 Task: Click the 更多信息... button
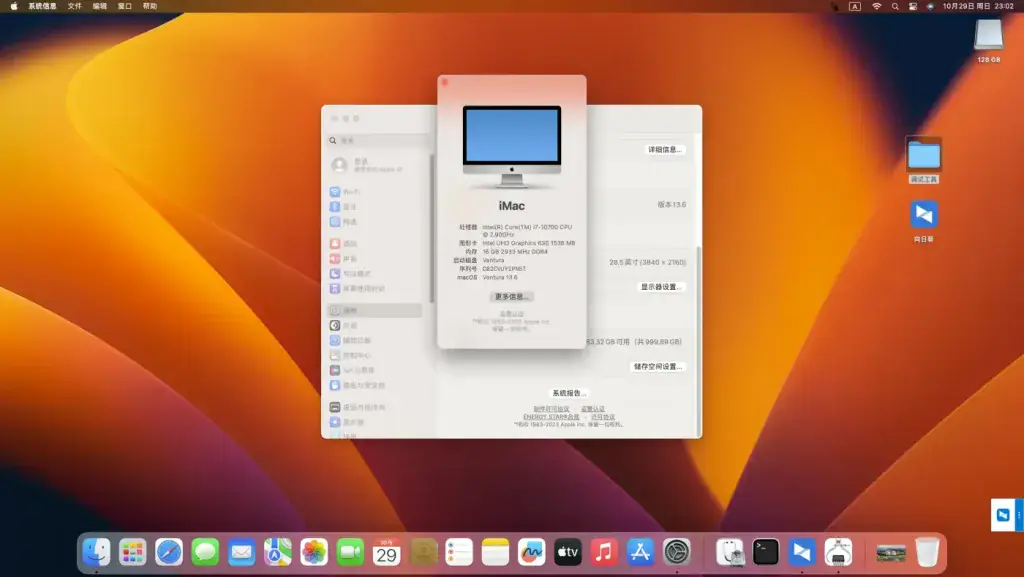(511, 297)
